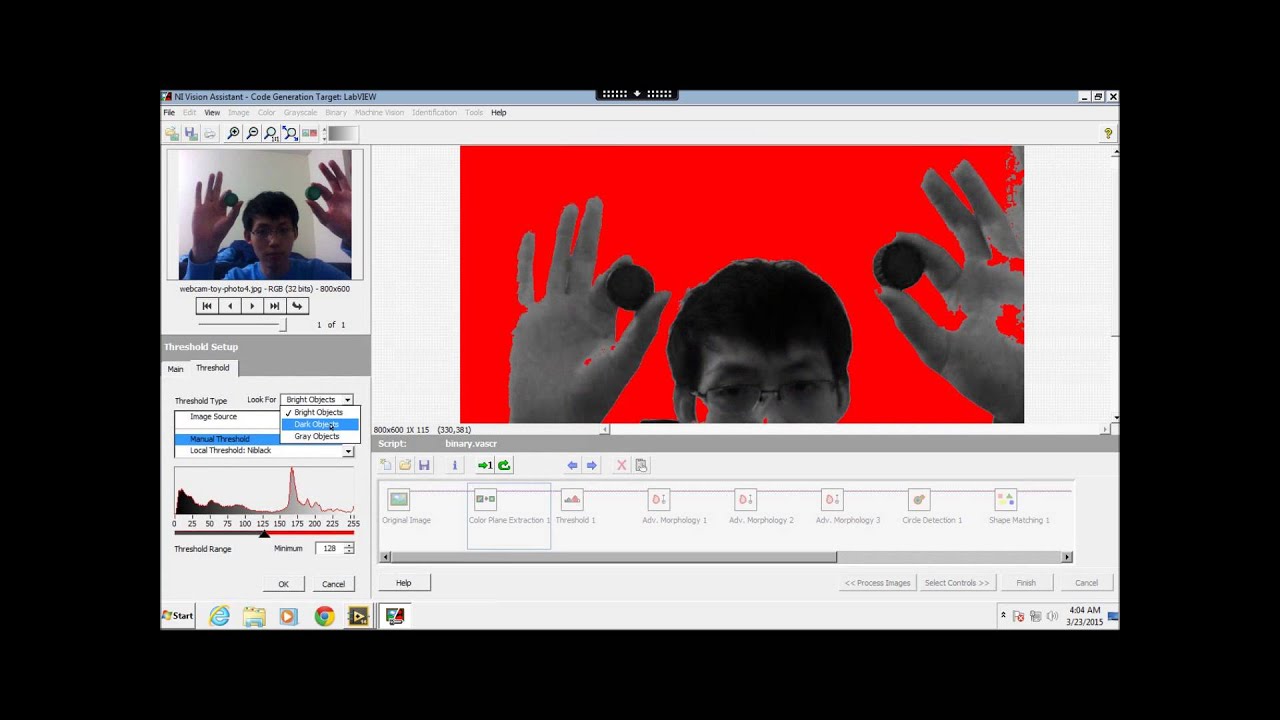Click the Open Image toolbar icon
The width and height of the screenshot is (1280, 720).
pos(172,133)
